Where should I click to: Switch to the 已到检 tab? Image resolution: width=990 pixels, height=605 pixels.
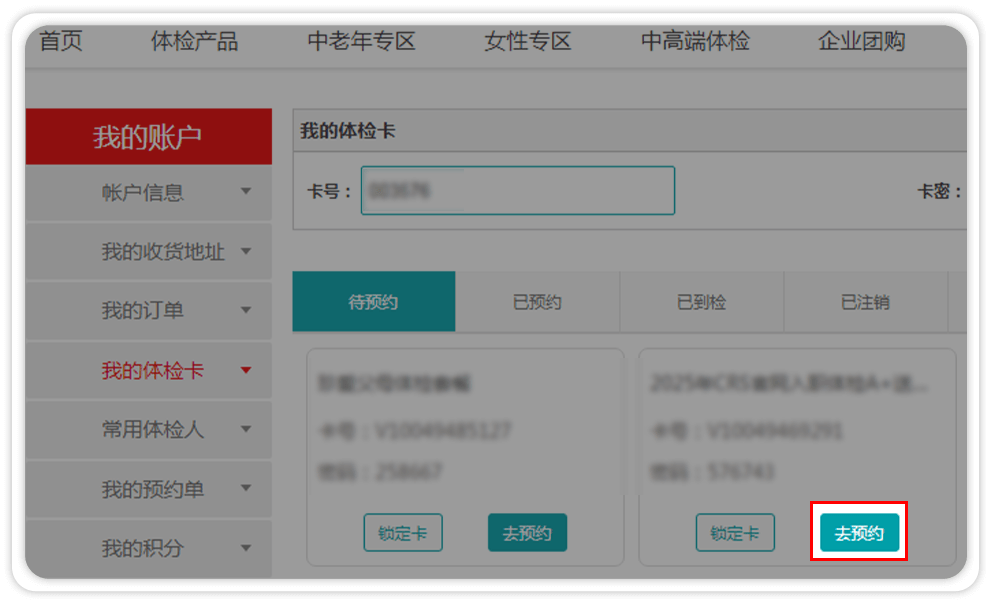701,302
